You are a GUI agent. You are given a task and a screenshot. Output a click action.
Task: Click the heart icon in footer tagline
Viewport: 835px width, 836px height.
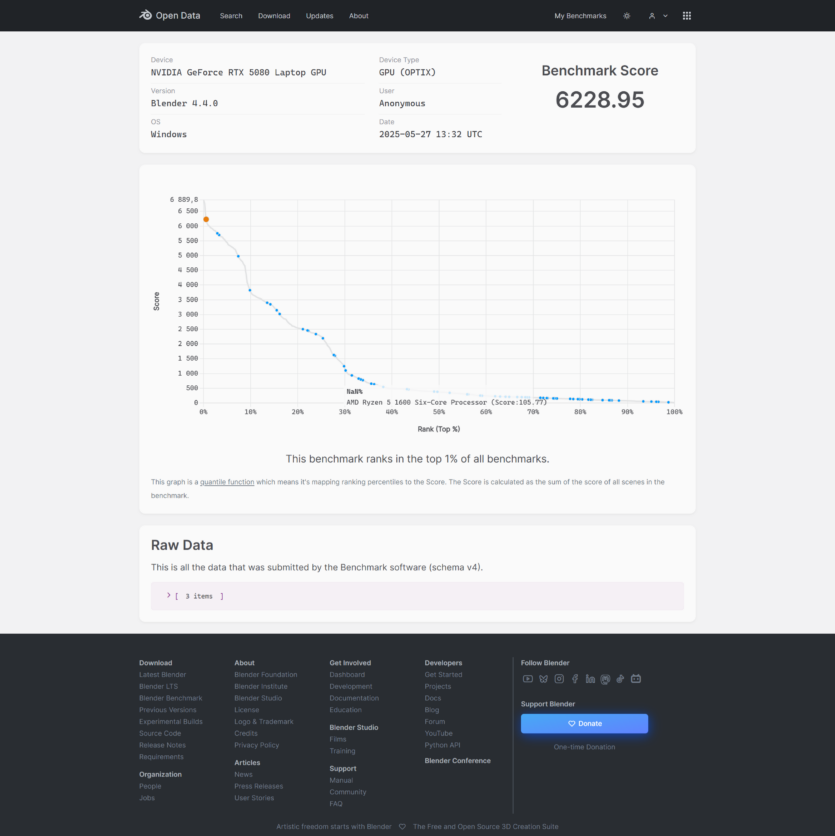402,826
